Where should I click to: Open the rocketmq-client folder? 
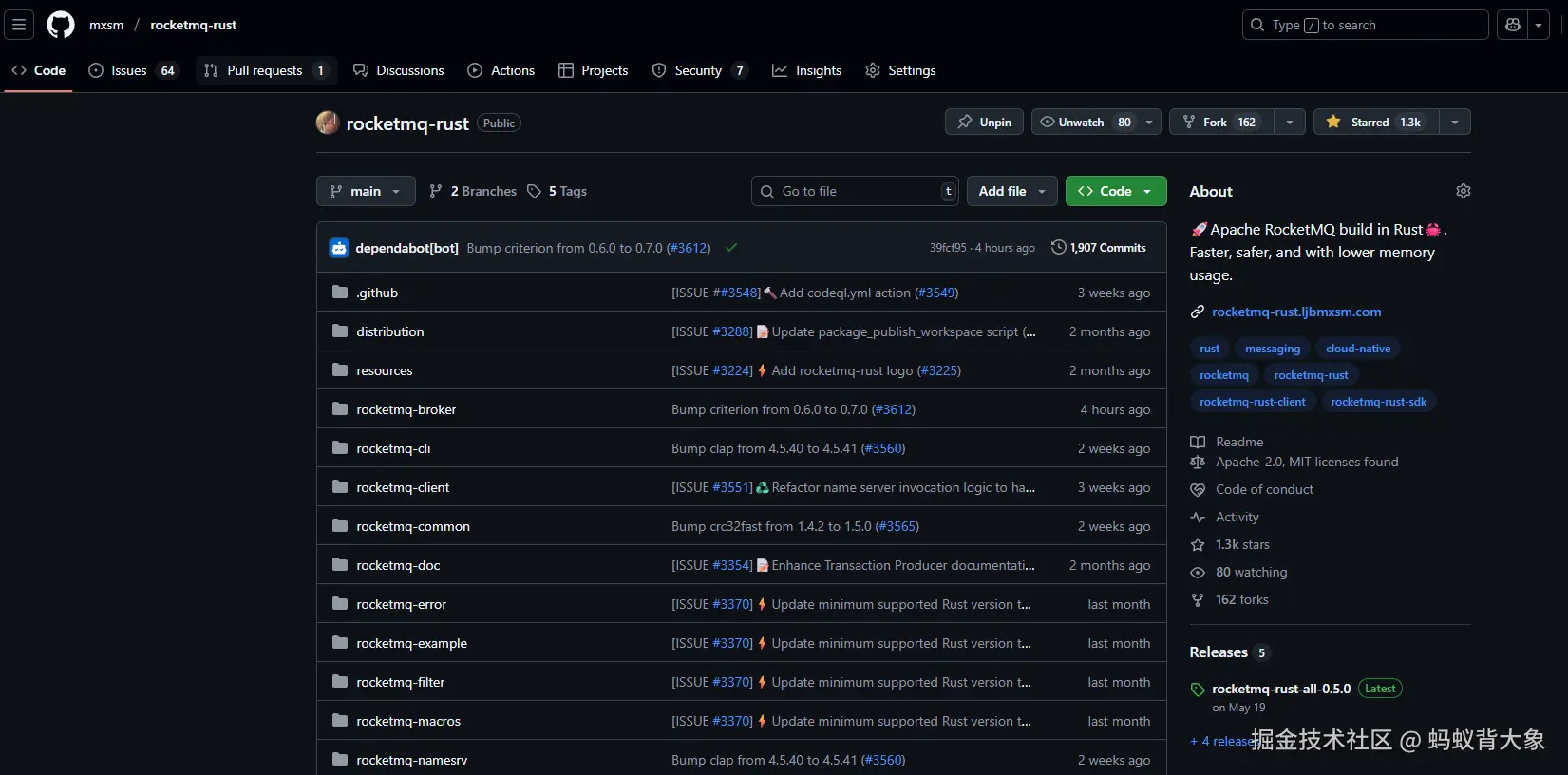(x=403, y=487)
